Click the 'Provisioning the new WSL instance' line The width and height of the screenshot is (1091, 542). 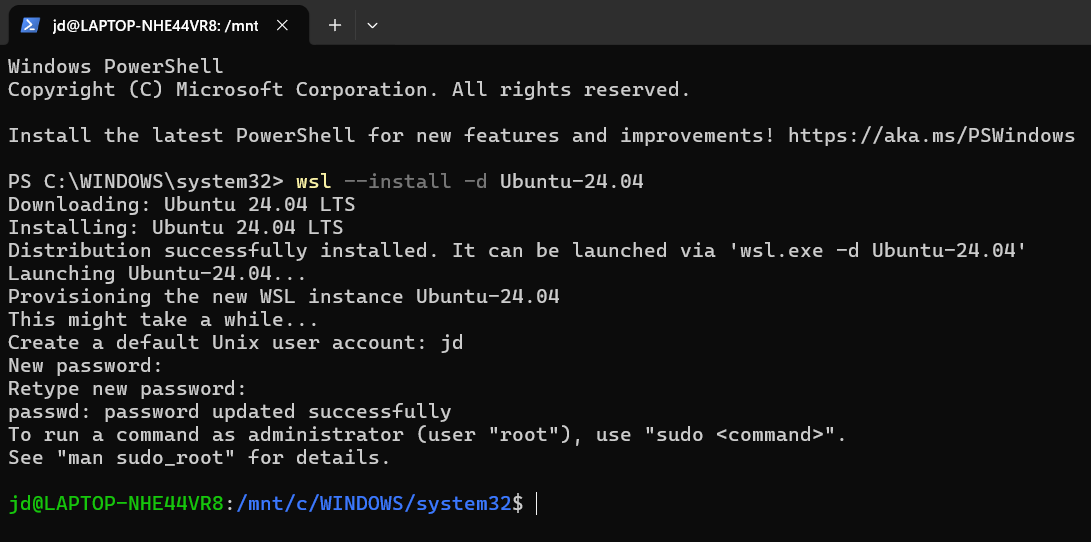284,297
